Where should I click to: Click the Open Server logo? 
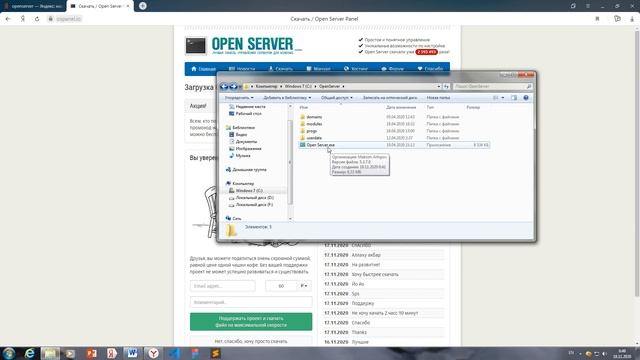pyautogui.click(x=245, y=45)
